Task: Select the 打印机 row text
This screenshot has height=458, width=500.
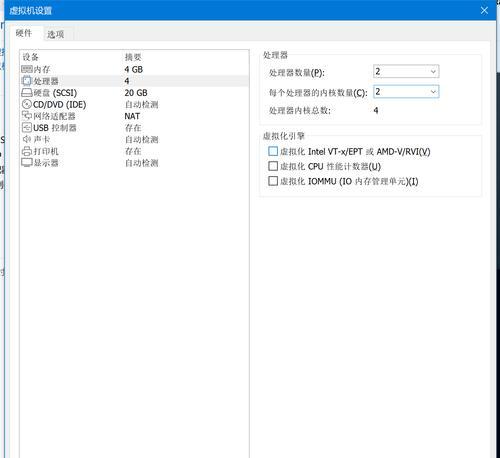Action: pyautogui.click(x=46, y=151)
